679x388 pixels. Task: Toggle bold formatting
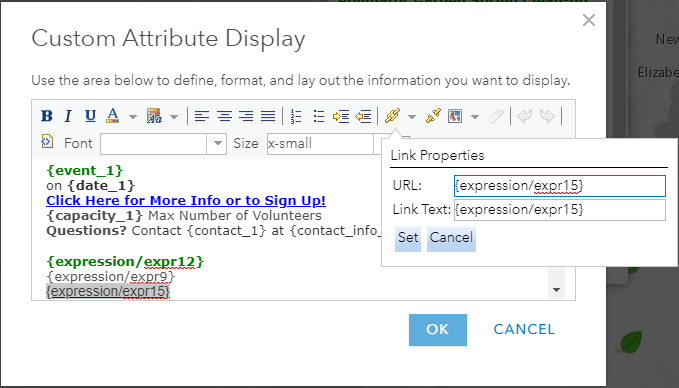click(x=47, y=116)
